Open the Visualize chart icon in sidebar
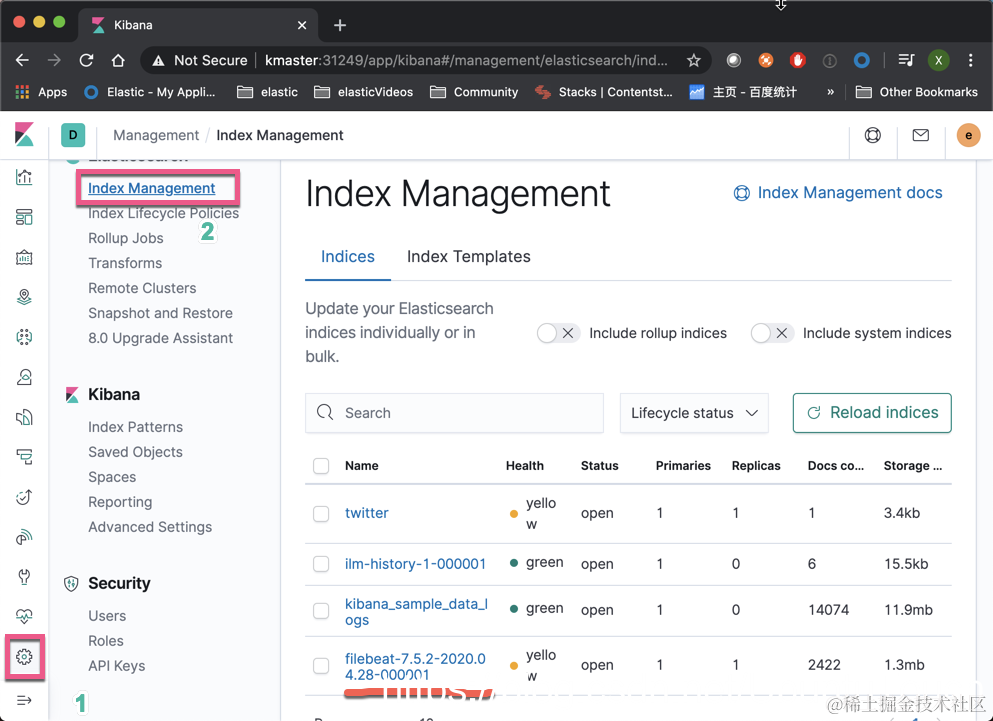The image size is (993, 721). pos(24,177)
